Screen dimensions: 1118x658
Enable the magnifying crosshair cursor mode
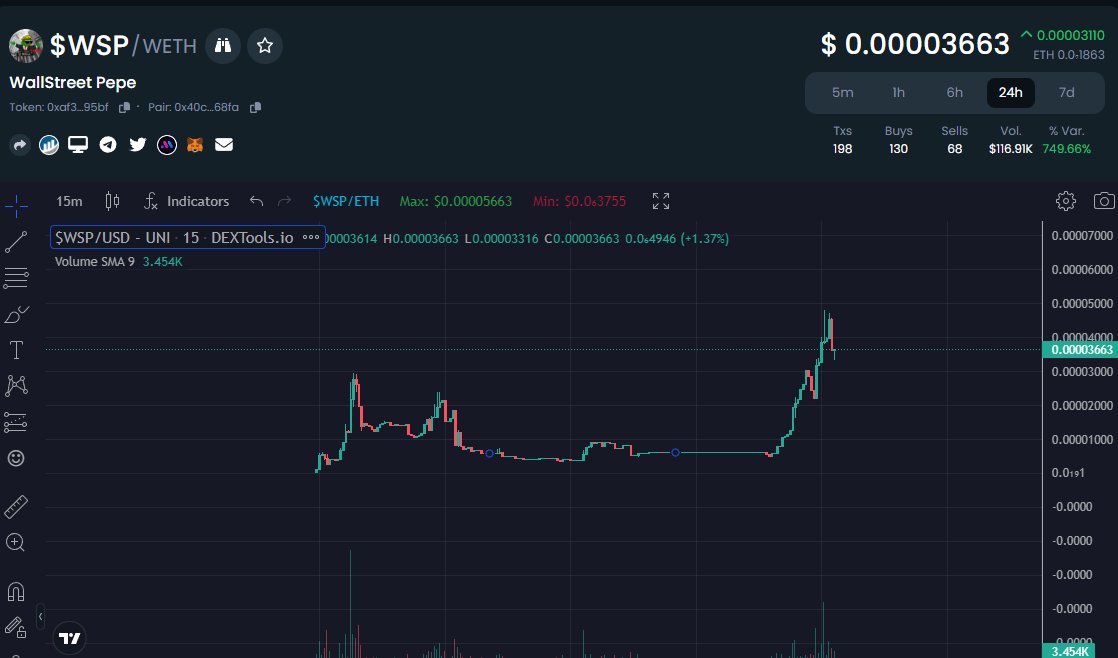(x=16, y=207)
